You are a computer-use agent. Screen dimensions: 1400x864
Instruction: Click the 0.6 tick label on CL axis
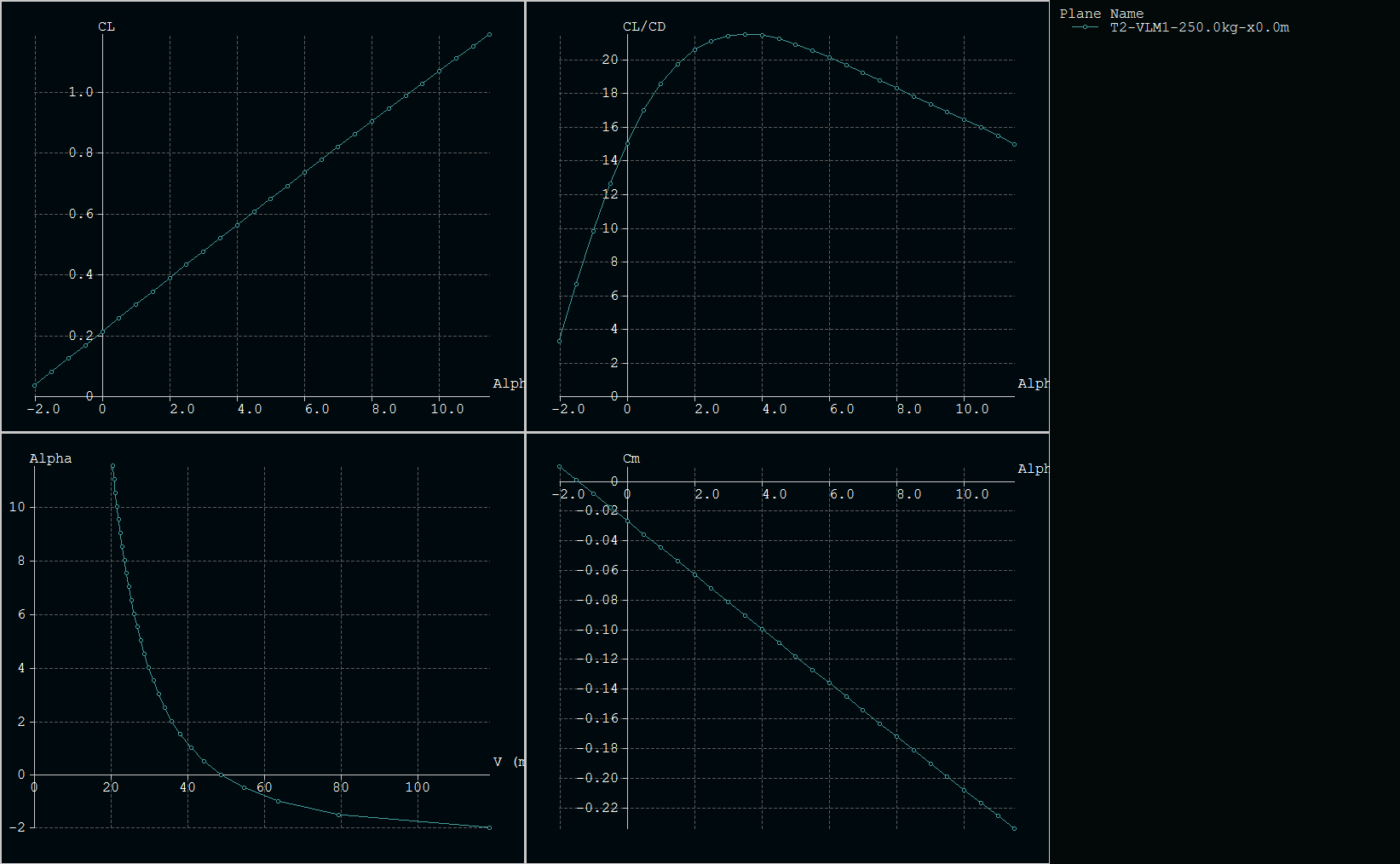[81, 214]
